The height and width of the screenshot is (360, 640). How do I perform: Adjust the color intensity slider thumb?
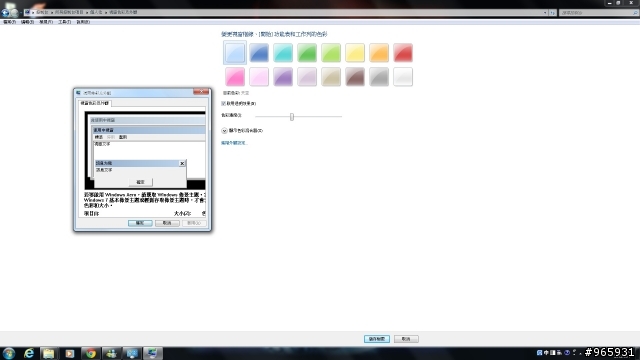(x=292, y=117)
